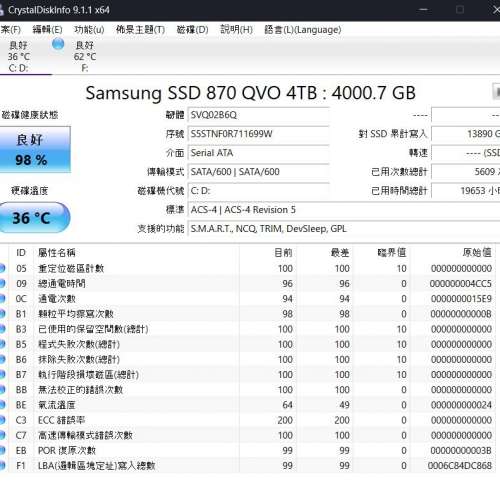This screenshot has height=500, width=500.
Task: Click the firmware field SVQ02B6Q
Action: (x=259, y=115)
